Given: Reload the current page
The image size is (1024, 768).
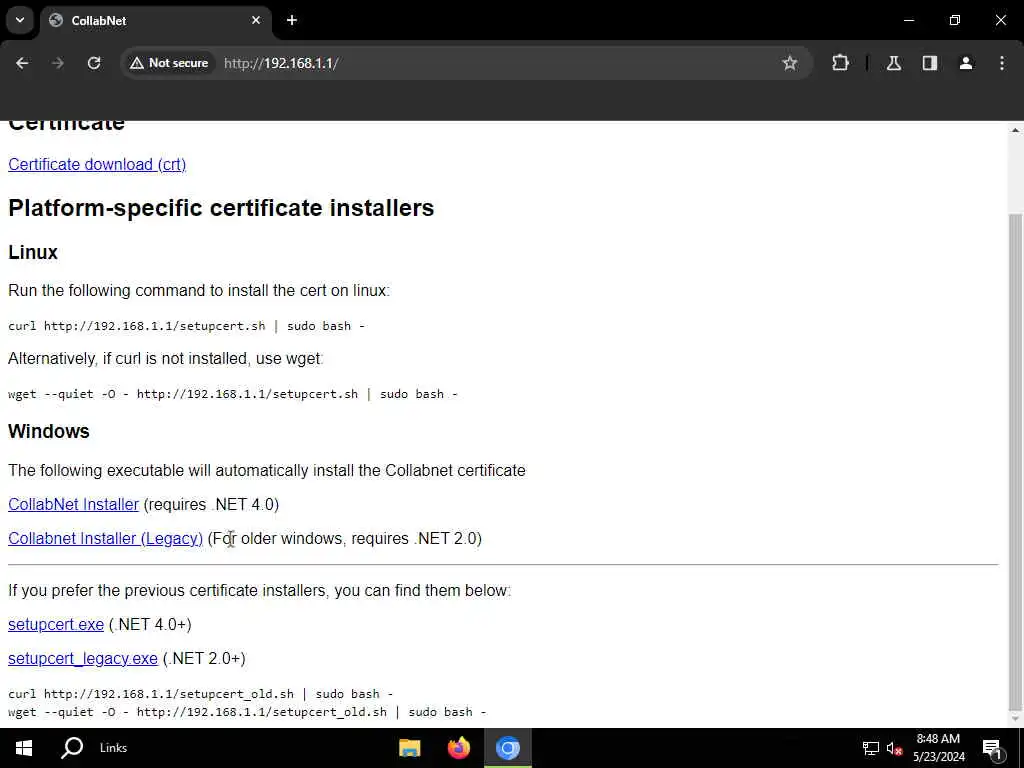Looking at the screenshot, I should 94,63.
